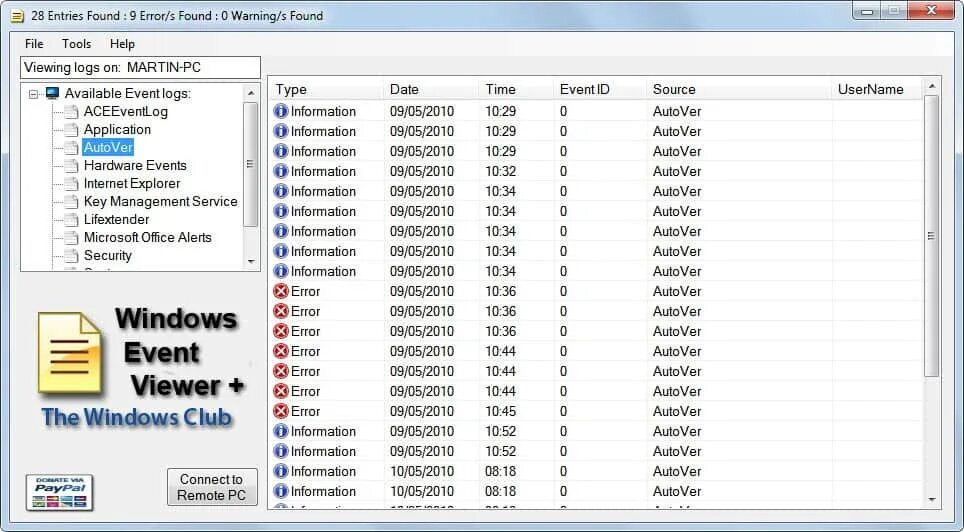964x532 pixels.
Task: Open the Tools menu
Action: click(x=76, y=44)
